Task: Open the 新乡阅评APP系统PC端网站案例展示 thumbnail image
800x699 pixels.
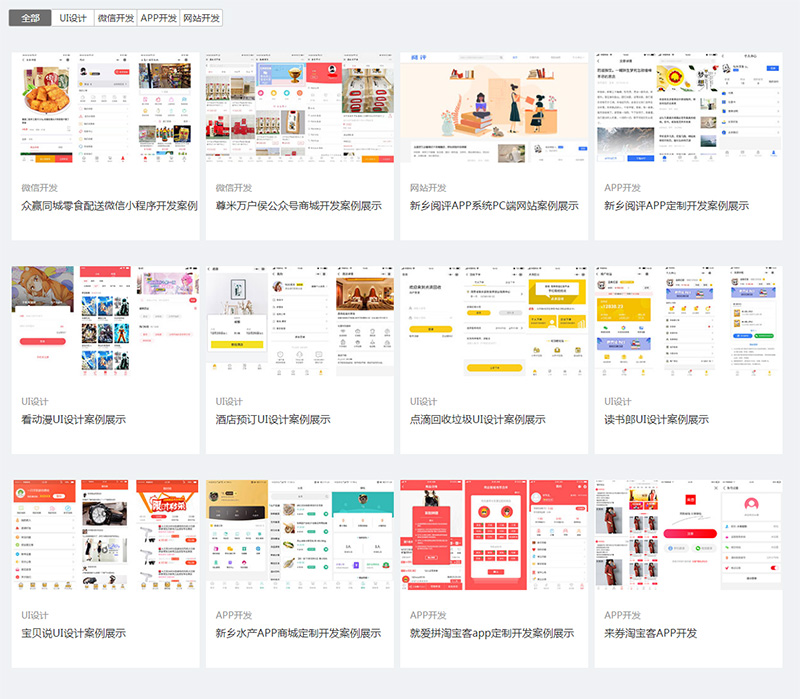Action: coord(494,108)
